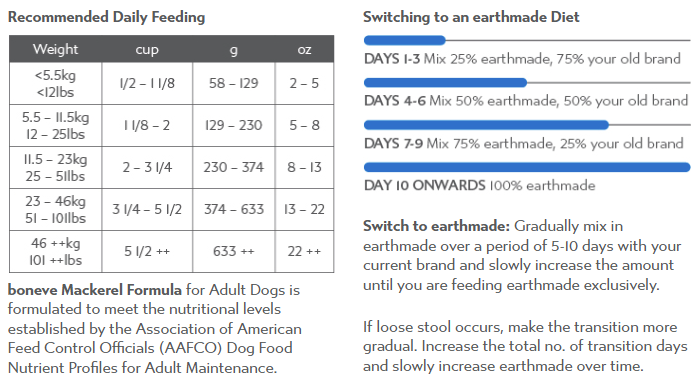
Task: Click the 46 ++kg weight cell
Action: click(x=56, y=251)
